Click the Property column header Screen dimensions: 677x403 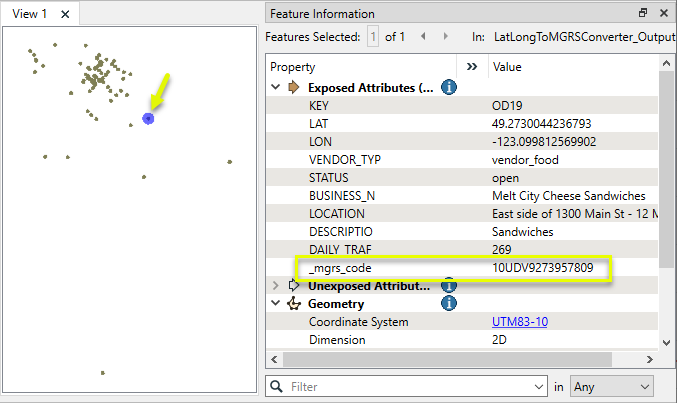(360, 66)
